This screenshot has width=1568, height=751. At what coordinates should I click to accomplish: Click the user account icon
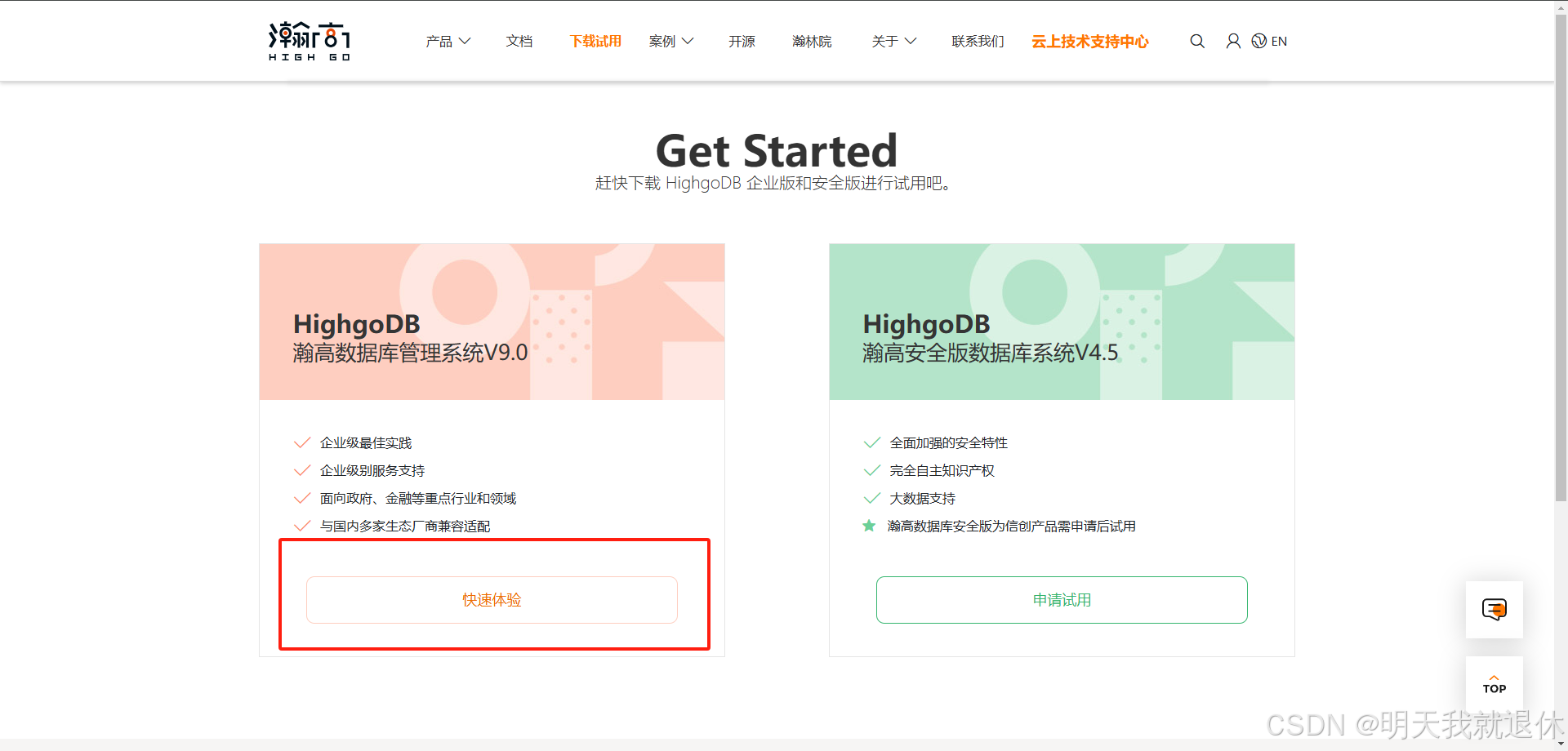1233,41
